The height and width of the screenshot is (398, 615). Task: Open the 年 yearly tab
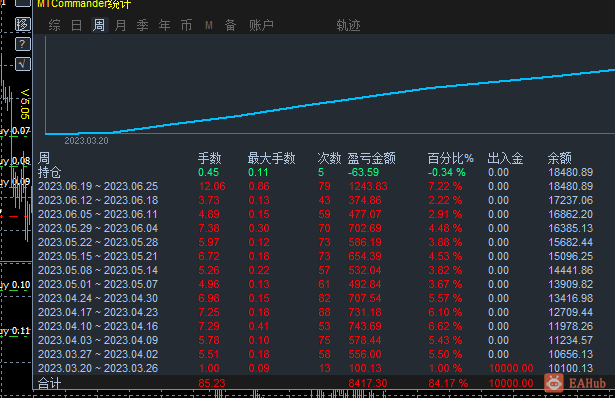coord(164,25)
